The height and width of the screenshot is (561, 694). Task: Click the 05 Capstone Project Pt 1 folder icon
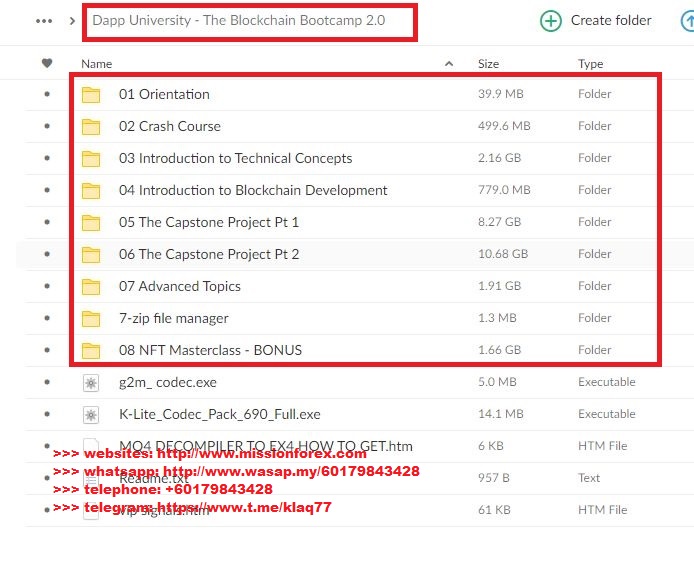tap(91, 223)
